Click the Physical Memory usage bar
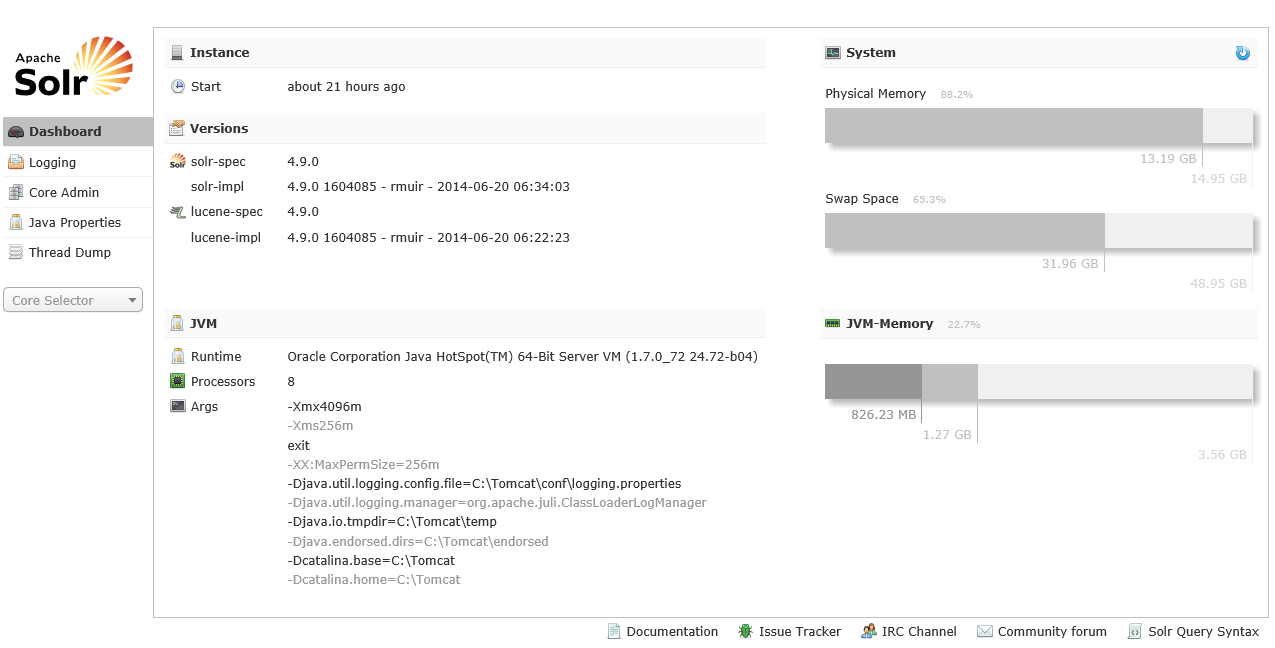Screen dimensions: 1275x648 coord(1013,125)
